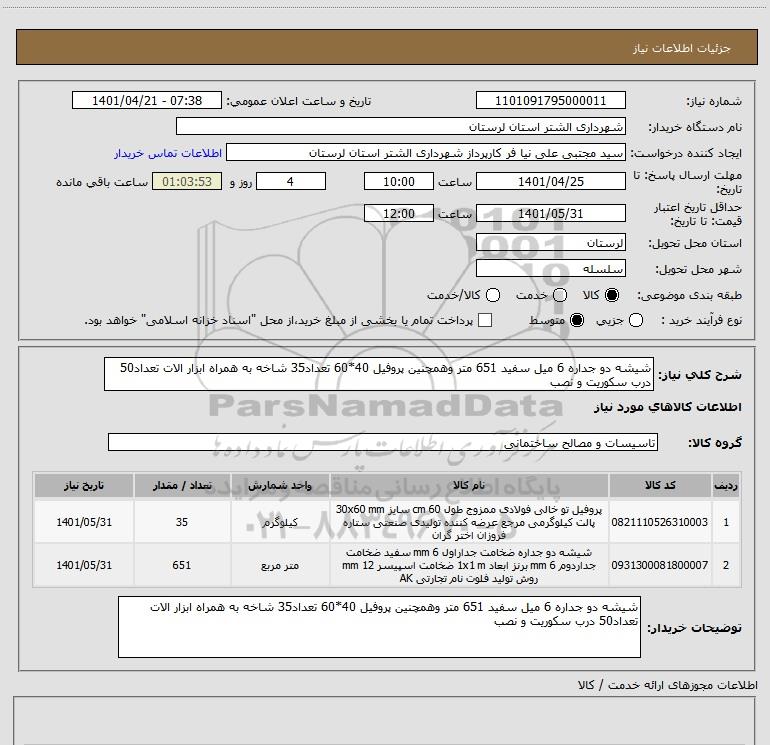The height and width of the screenshot is (745, 770).
Task: Select product code 0821110526310003
Action: (x=660, y=522)
